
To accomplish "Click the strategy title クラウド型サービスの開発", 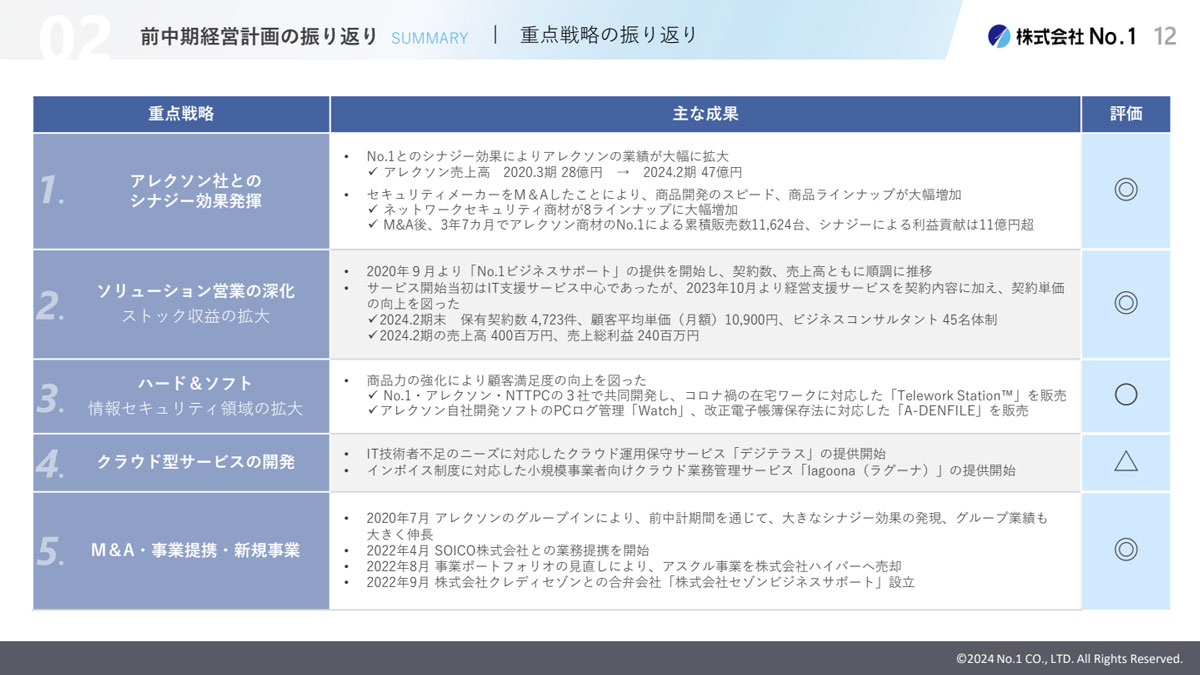I will click(x=195, y=462).
